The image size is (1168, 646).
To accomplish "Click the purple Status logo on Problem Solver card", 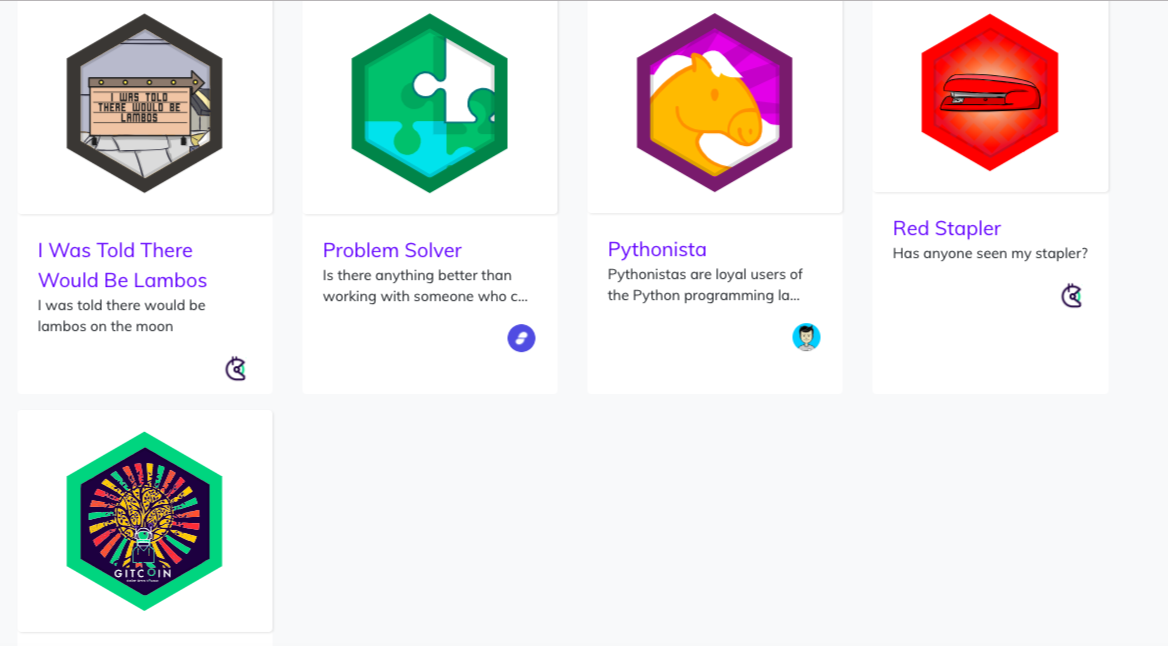I will [x=521, y=338].
